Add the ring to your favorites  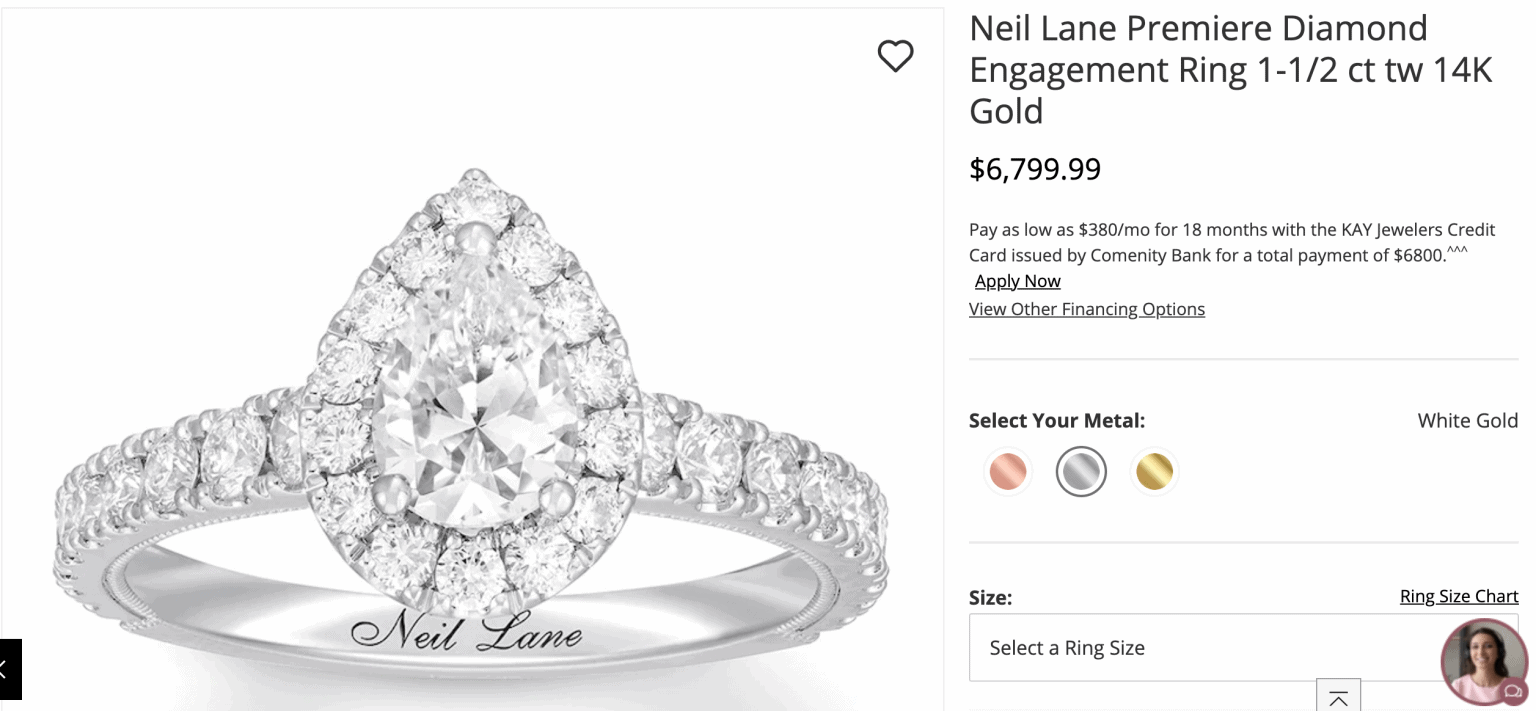[895, 57]
